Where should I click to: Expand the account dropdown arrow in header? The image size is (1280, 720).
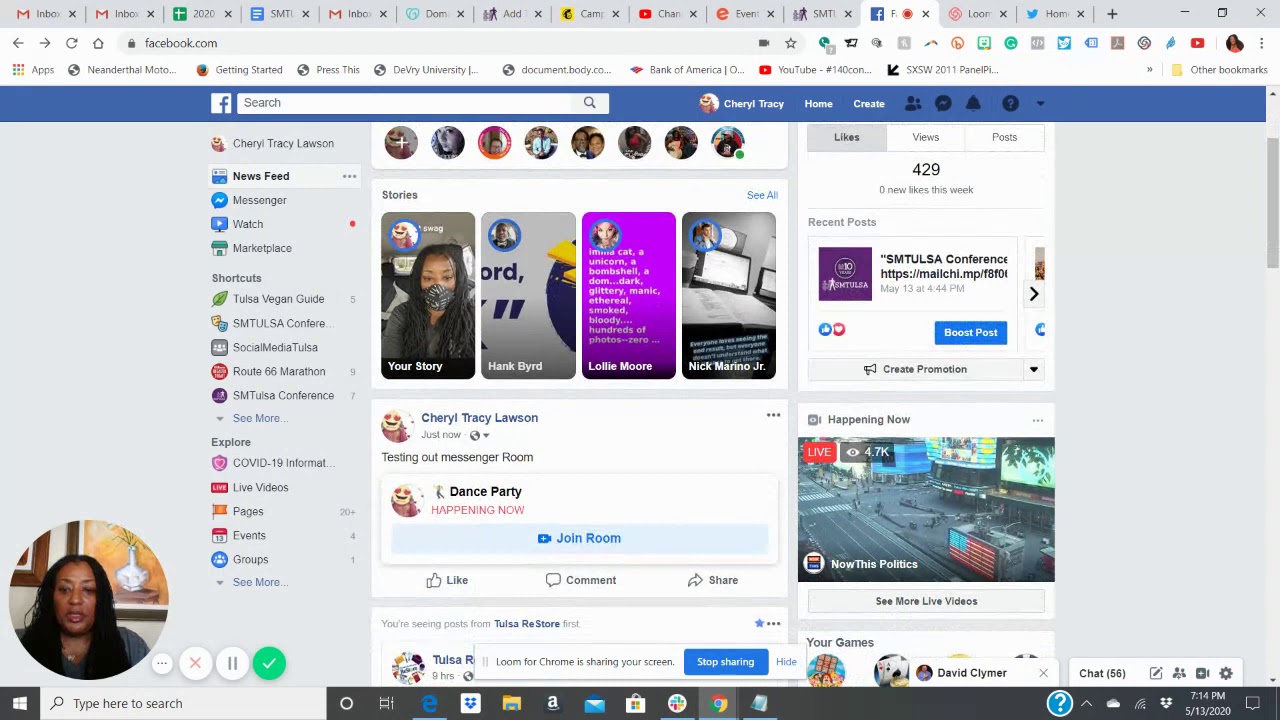[1040, 104]
